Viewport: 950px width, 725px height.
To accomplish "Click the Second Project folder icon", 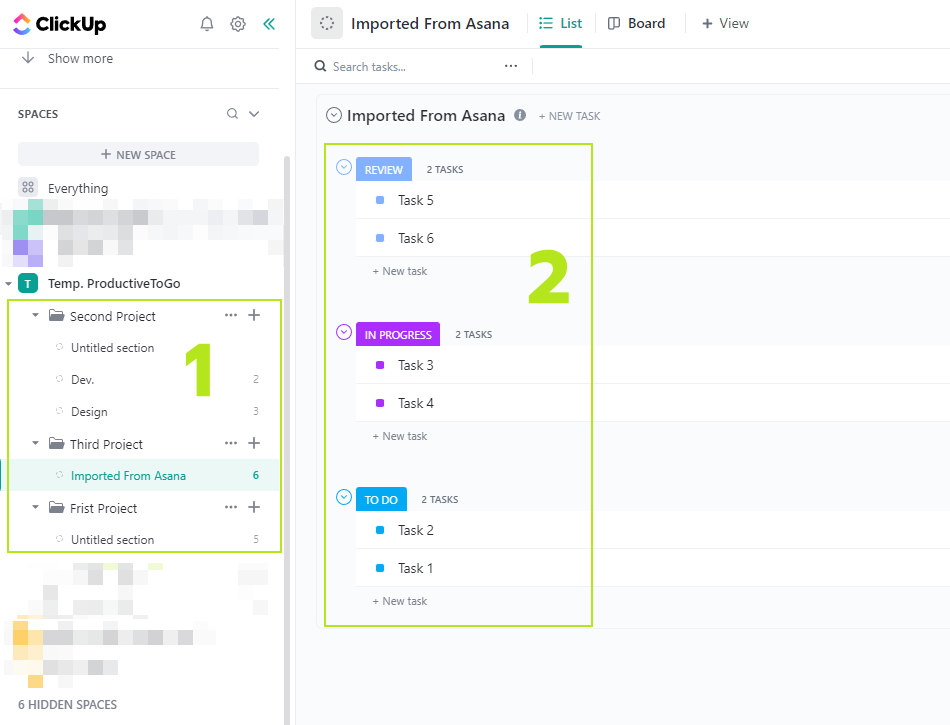I will coord(56,315).
